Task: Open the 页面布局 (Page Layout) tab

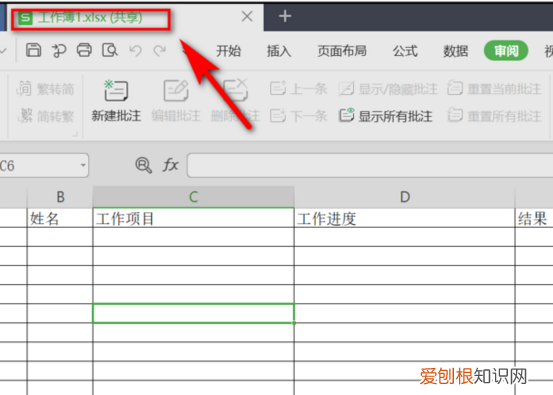Action: pyautogui.click(x=342, y=51)
